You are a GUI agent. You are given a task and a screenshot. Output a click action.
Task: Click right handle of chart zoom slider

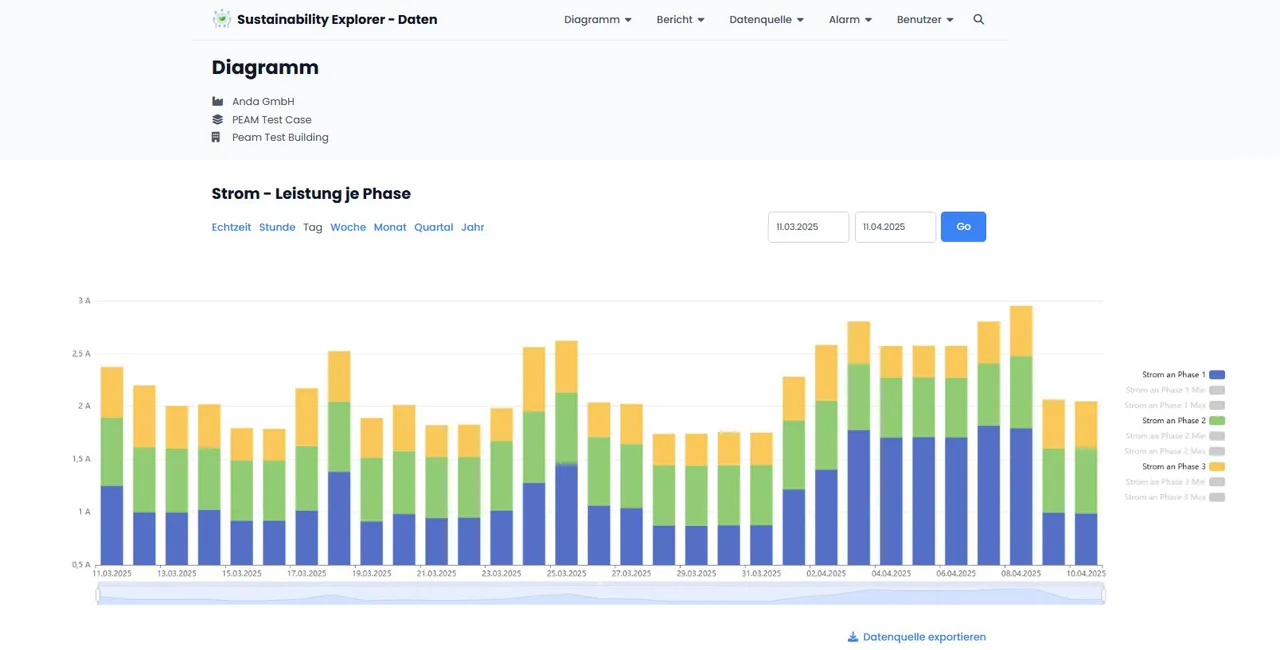pos(1104,595)
